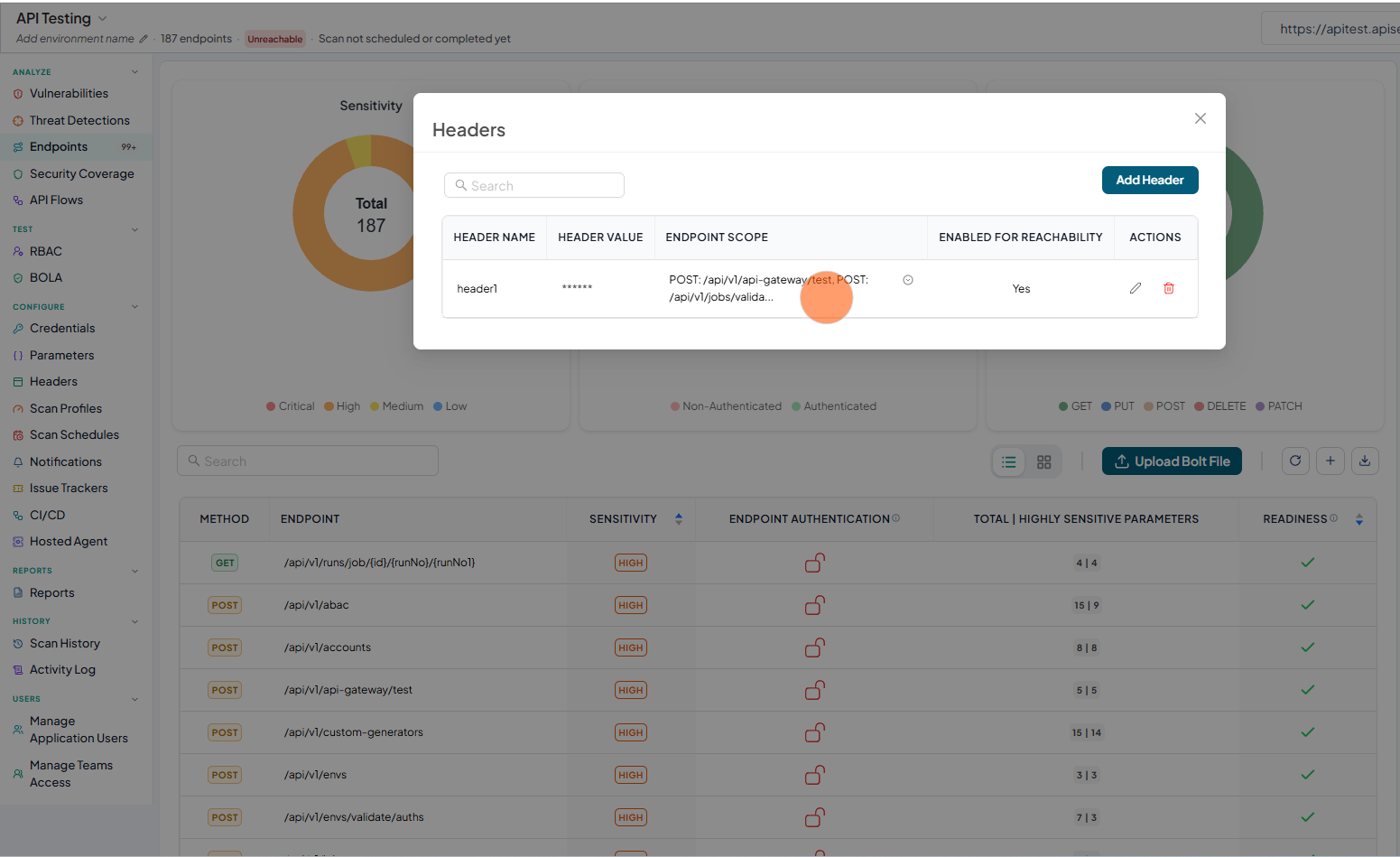This screenshot has width=1400, height=857.
Task: Click the Upload Bolt File button
Action: (x=1172, y=461)
